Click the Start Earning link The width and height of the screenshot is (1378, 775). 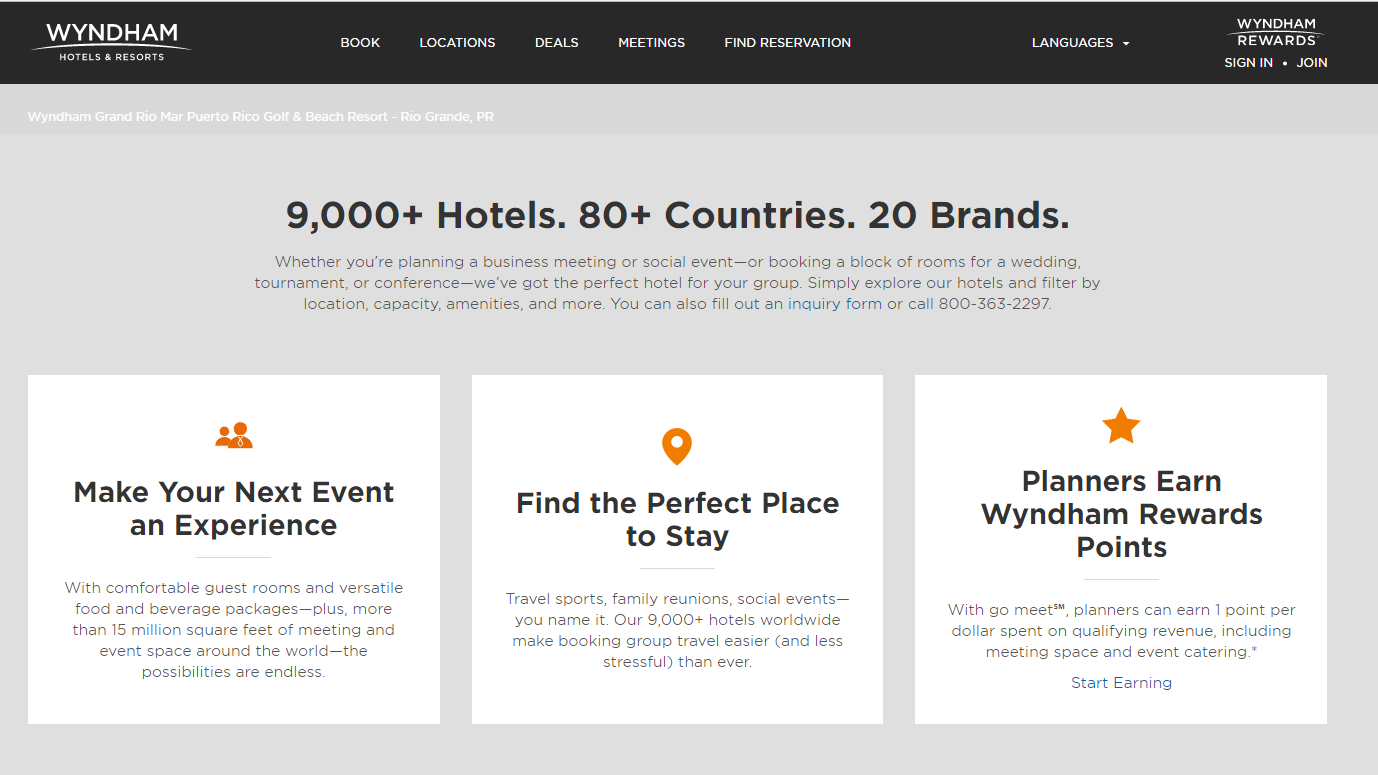1121,683
